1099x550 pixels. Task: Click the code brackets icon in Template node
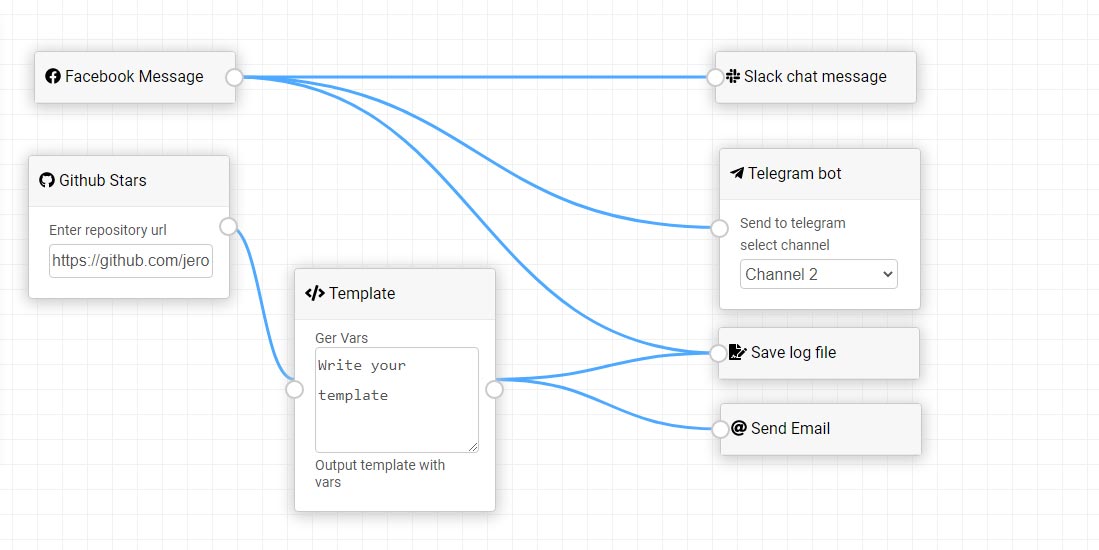(315, 293)
